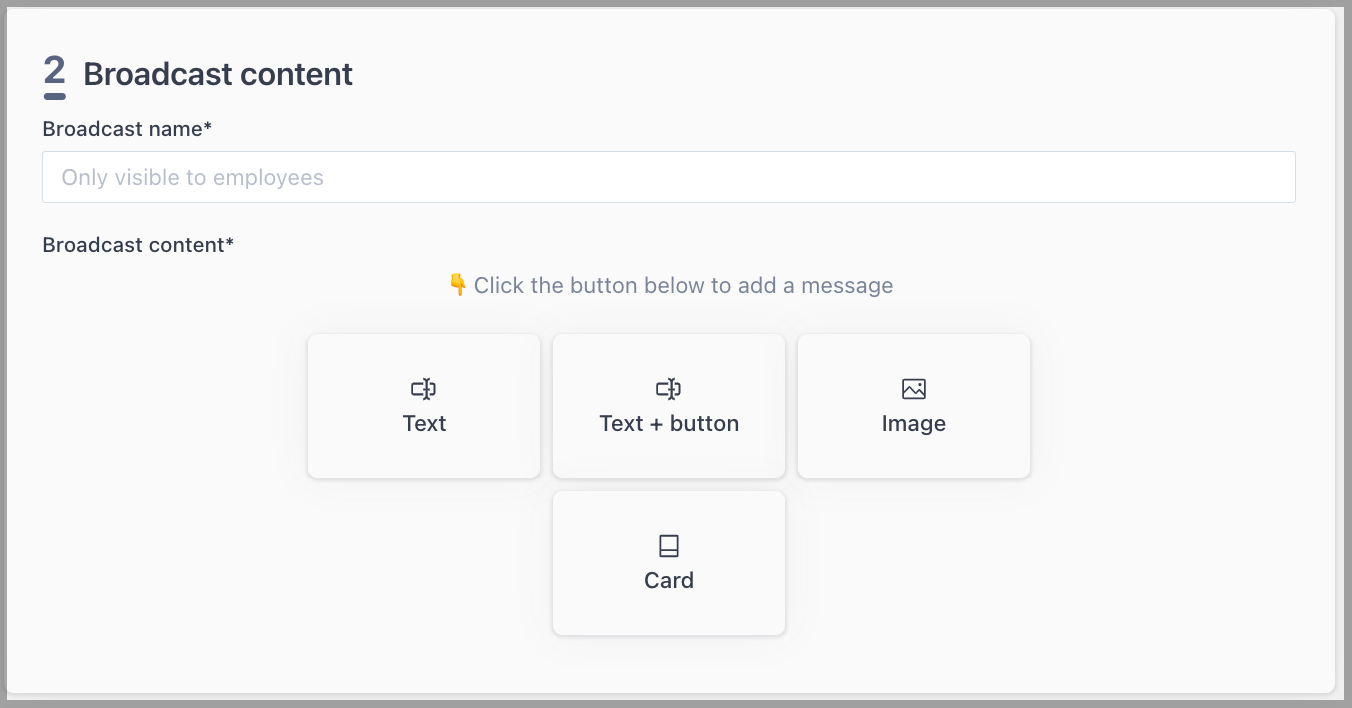
Task: Click the icon above Text + button label
Action: tap(669, 389)
